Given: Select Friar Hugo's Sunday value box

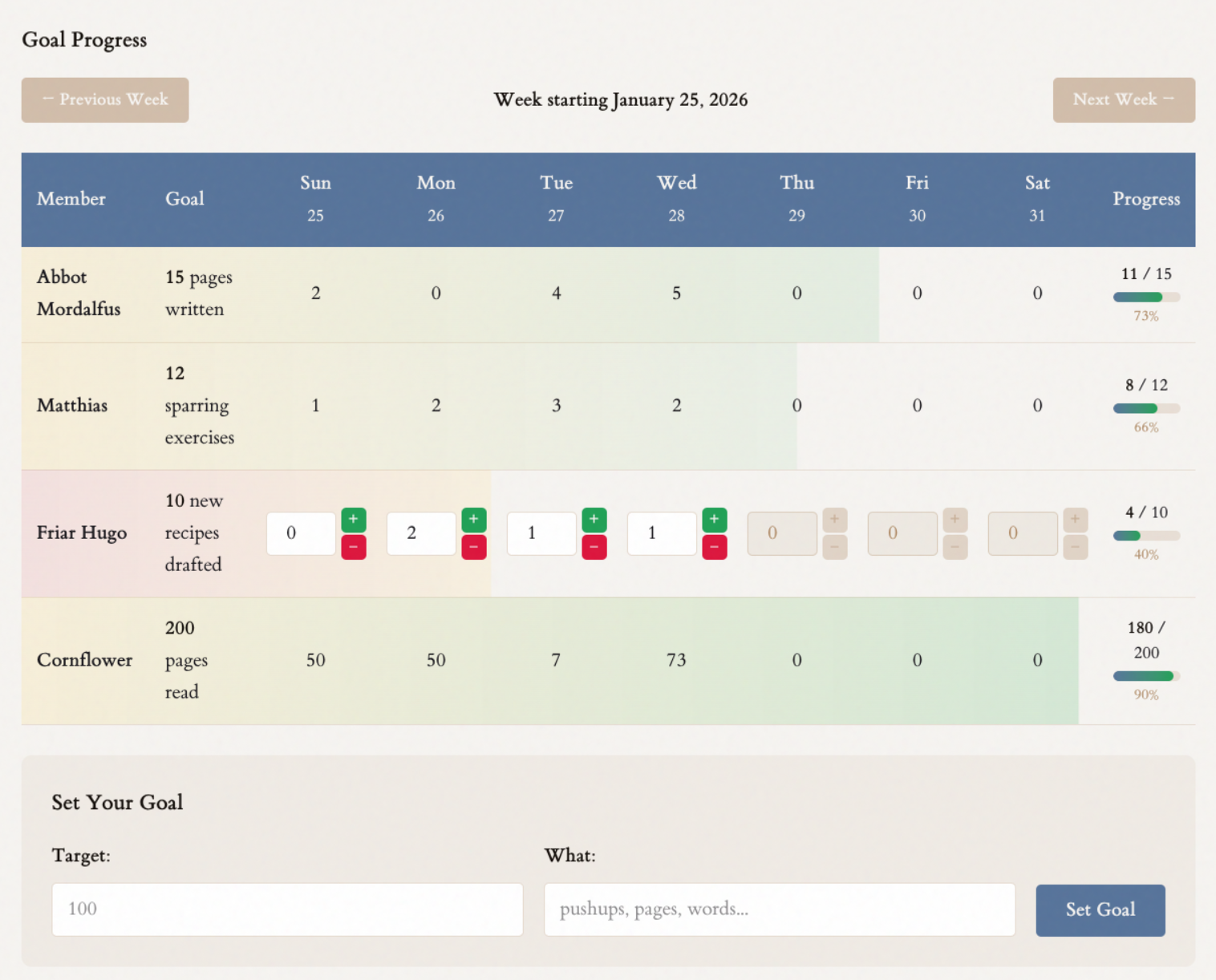Looking at the screenshot, I should coord(301,533).
